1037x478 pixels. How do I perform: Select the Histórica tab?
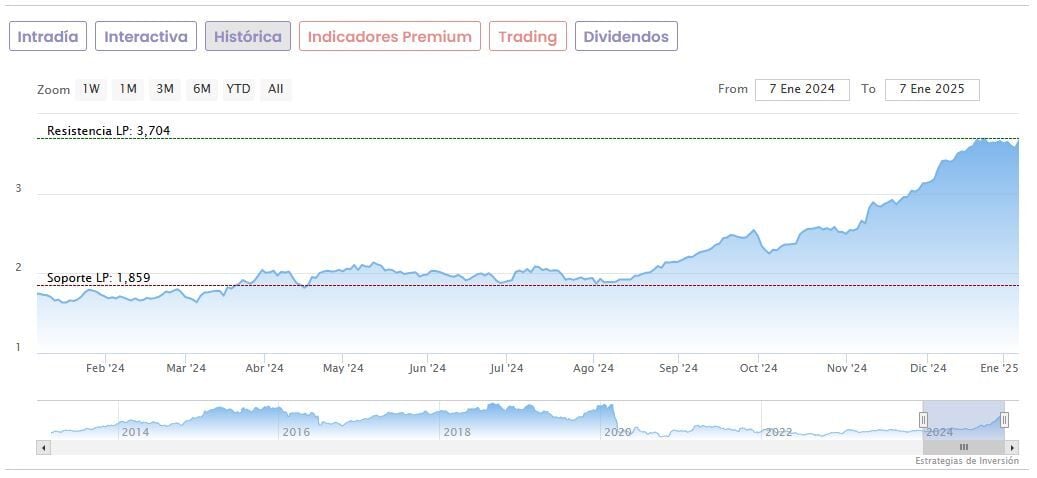(x=248, y=37)
